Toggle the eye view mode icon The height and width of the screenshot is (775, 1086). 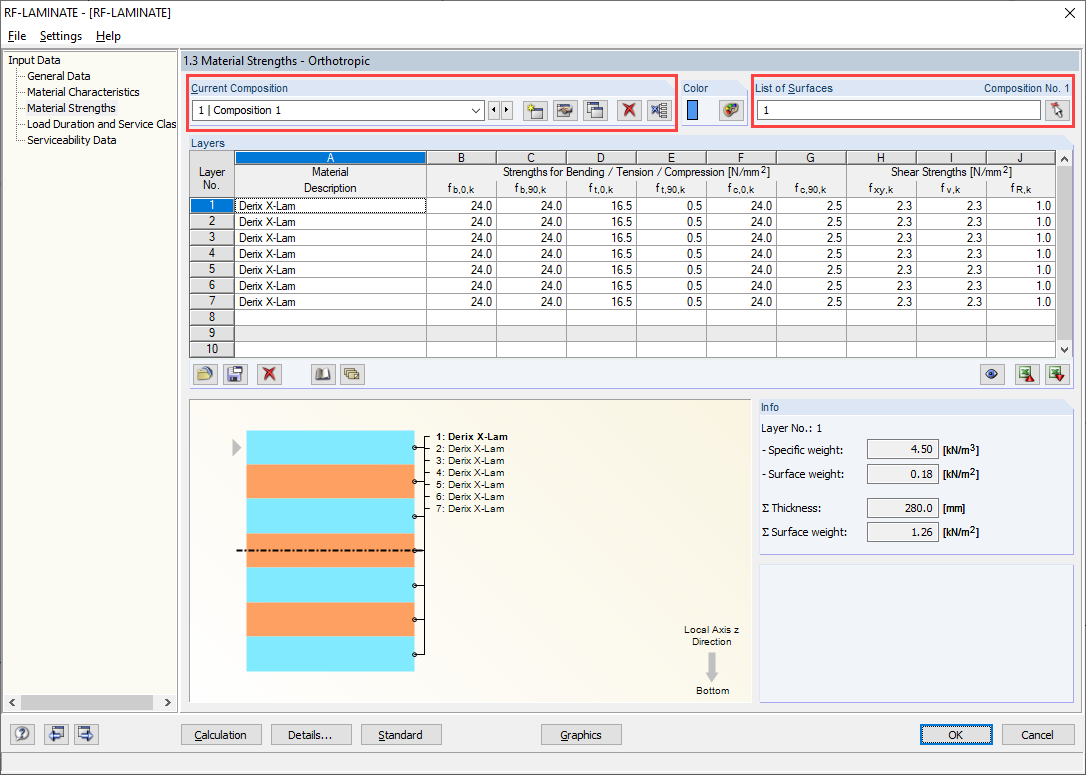tap(992, 374)
